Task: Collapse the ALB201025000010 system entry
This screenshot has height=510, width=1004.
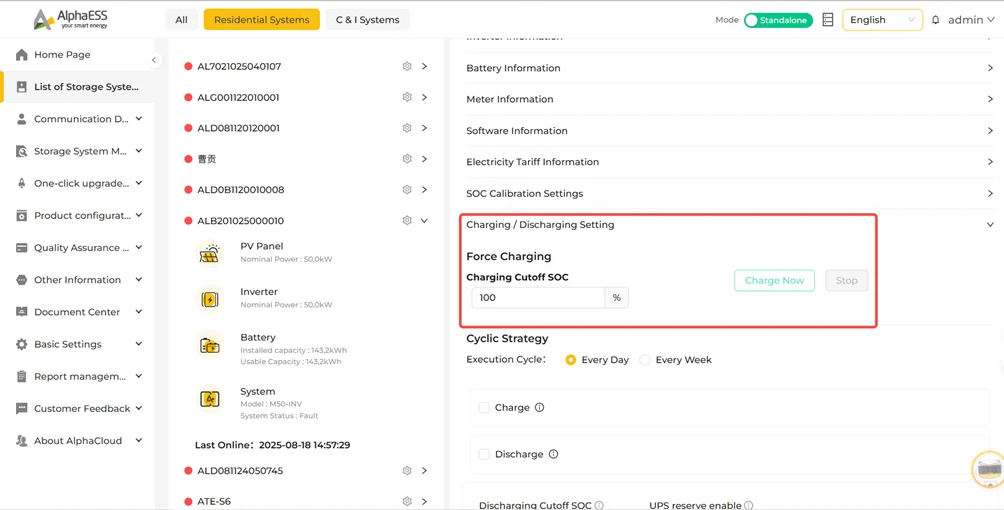Action: 424,220
